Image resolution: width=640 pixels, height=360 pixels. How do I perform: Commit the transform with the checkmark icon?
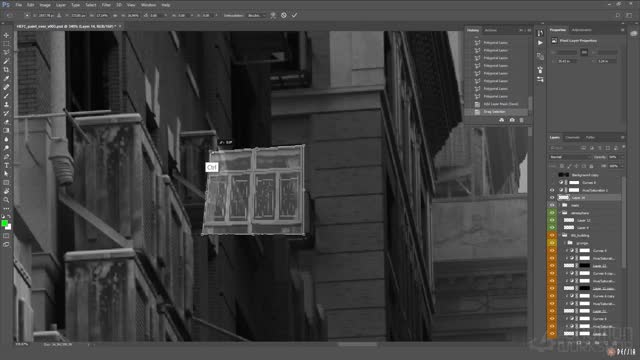coord(294,15)
